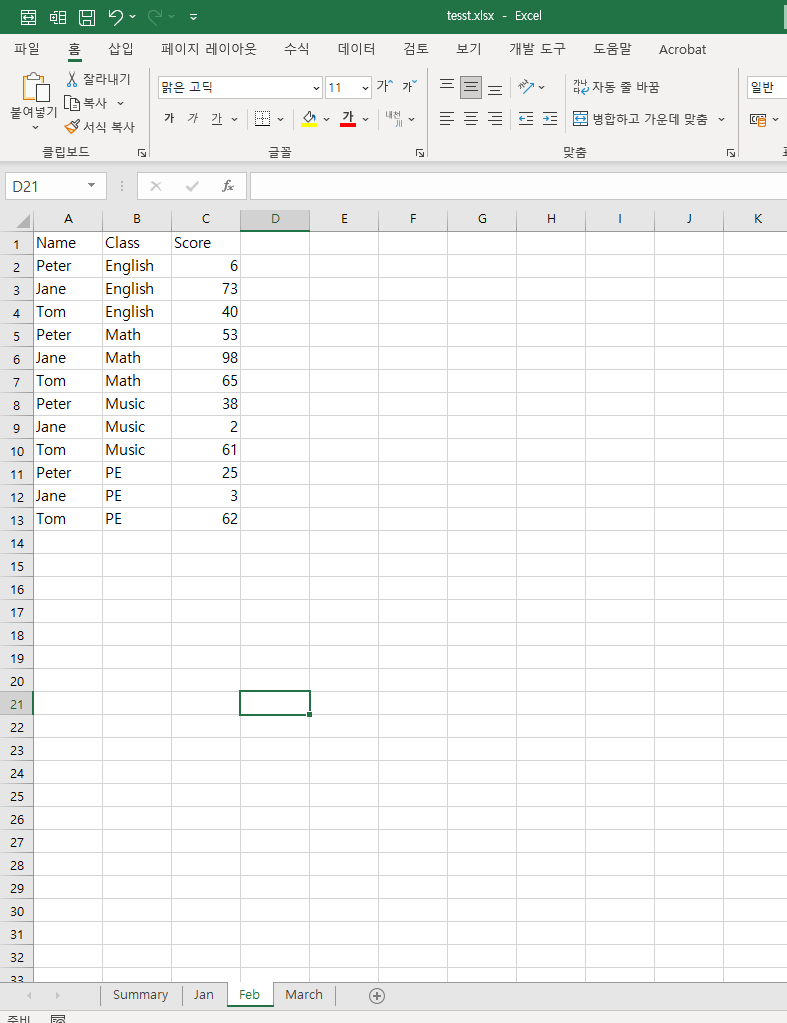The image size is (787, 1023).
Task: Expand the paste options arrow
Action: pyautogui.click(x=35, y=129)
